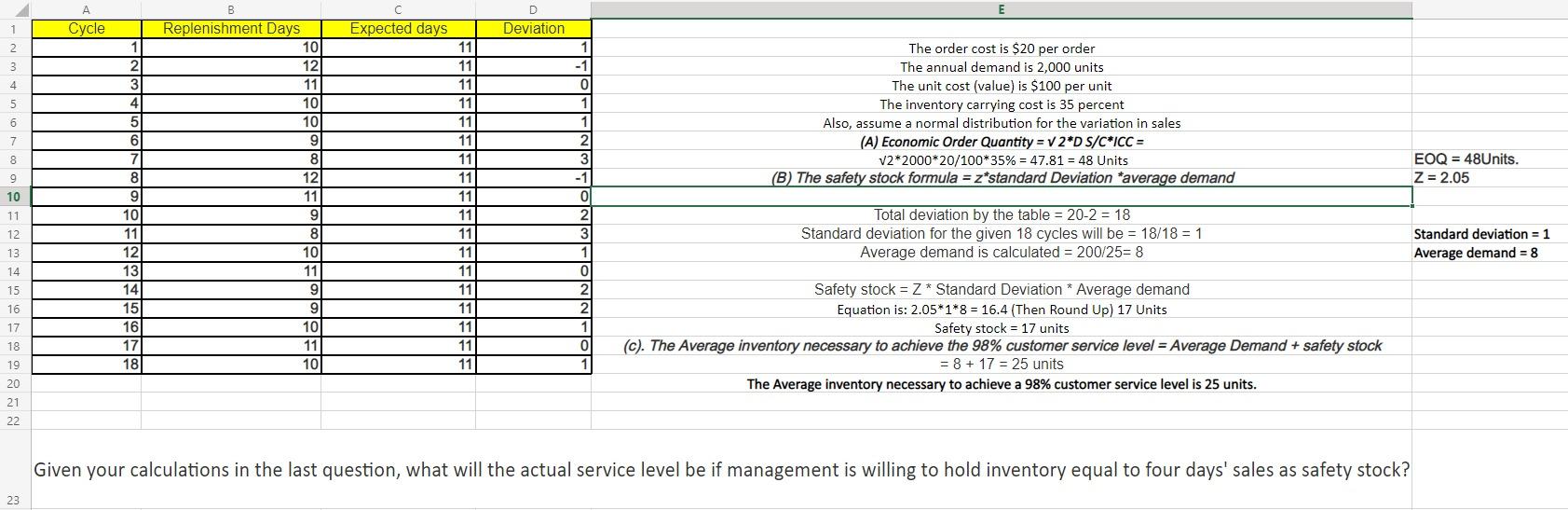This screenshot has height=510, width=1568.
Task: Click 'Safety stock = Z * Standard Deviation * Average demand'
Action: 1002,290
